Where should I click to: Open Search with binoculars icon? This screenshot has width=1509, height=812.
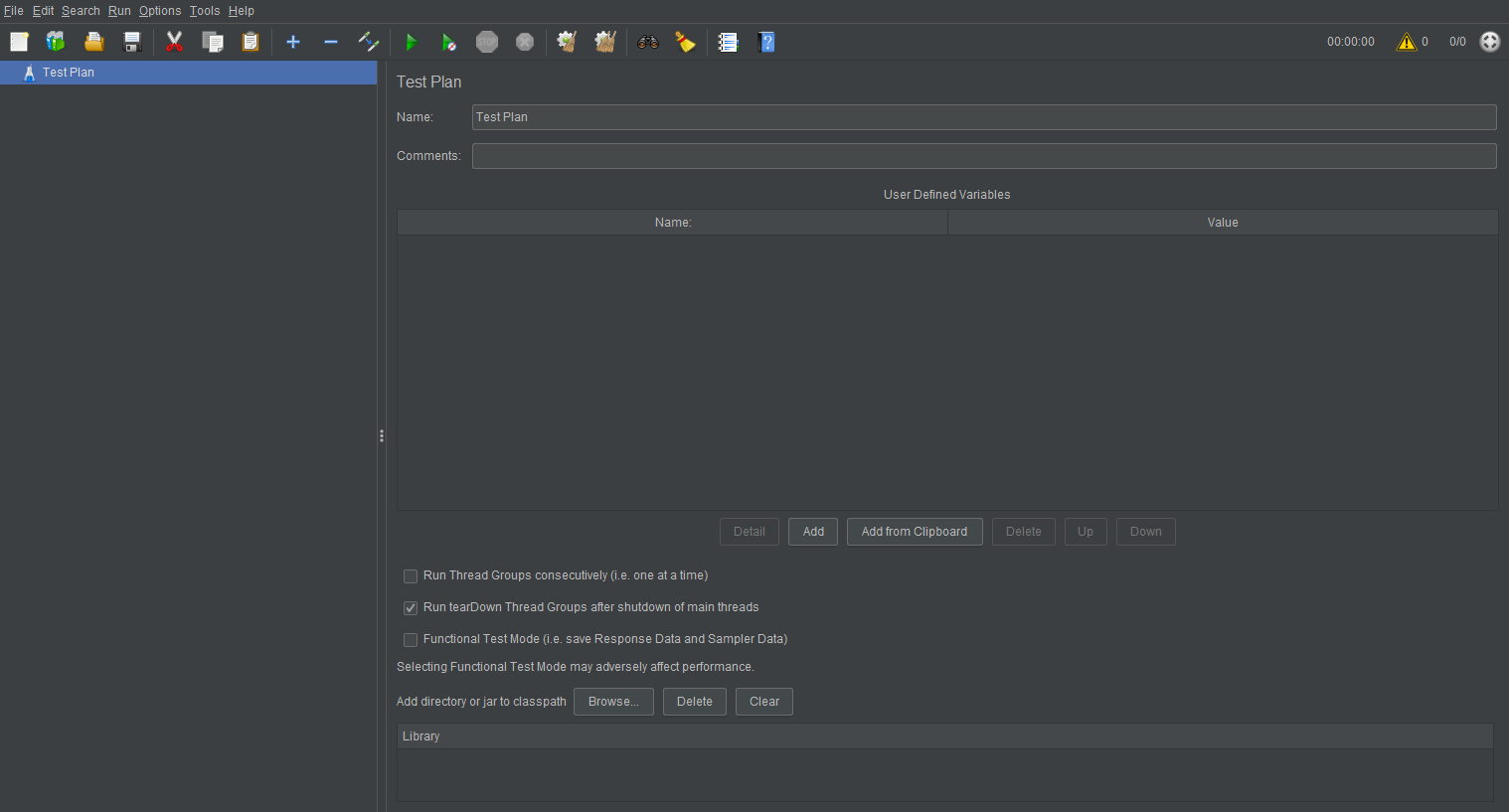[648, 42]
